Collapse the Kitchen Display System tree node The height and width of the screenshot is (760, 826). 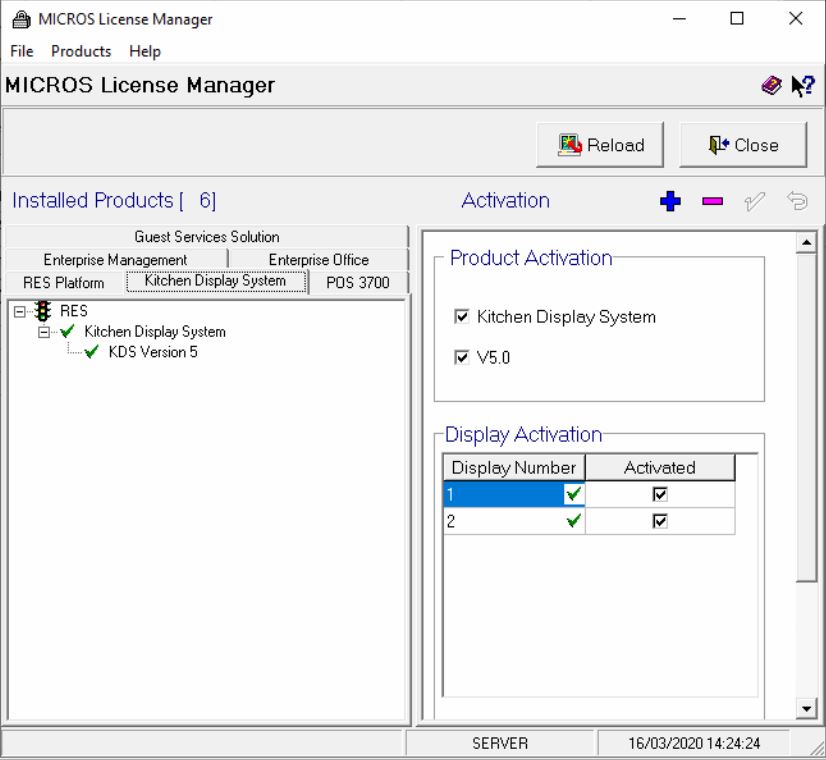[44, 332]
